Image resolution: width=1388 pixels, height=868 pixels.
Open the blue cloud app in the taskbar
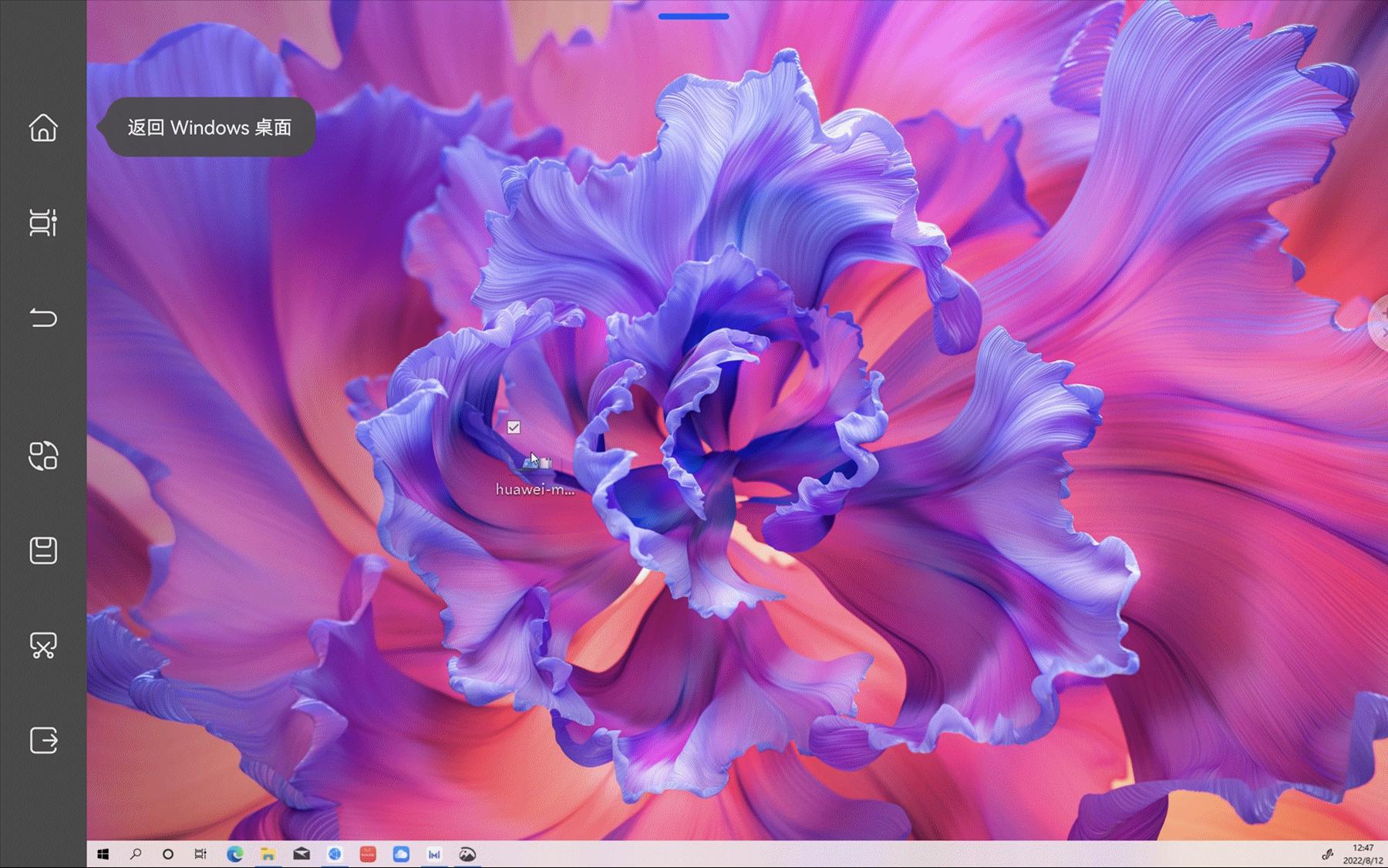tap(401, 854)
